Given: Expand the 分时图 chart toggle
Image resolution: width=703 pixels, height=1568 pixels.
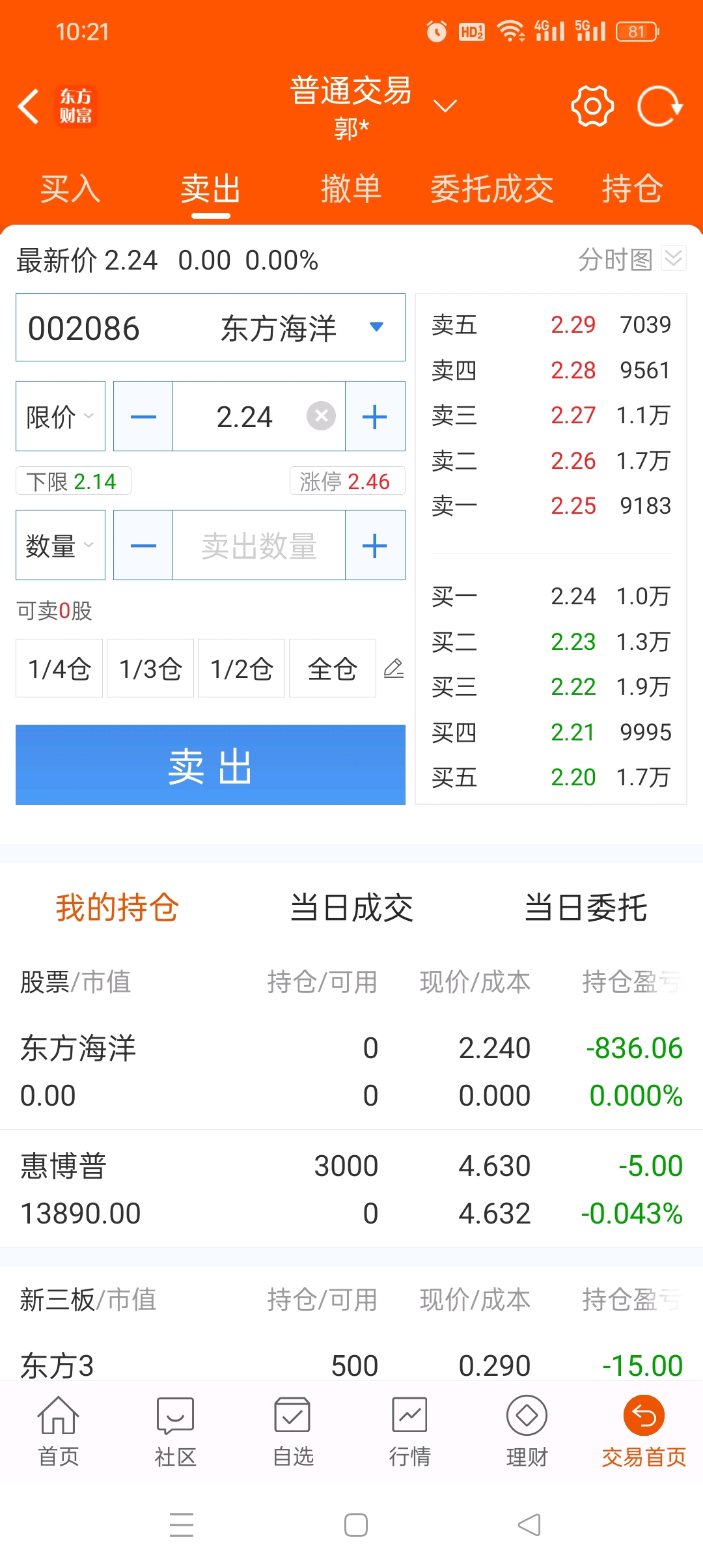Looking at the screenshot, I should tap(673, 259).
